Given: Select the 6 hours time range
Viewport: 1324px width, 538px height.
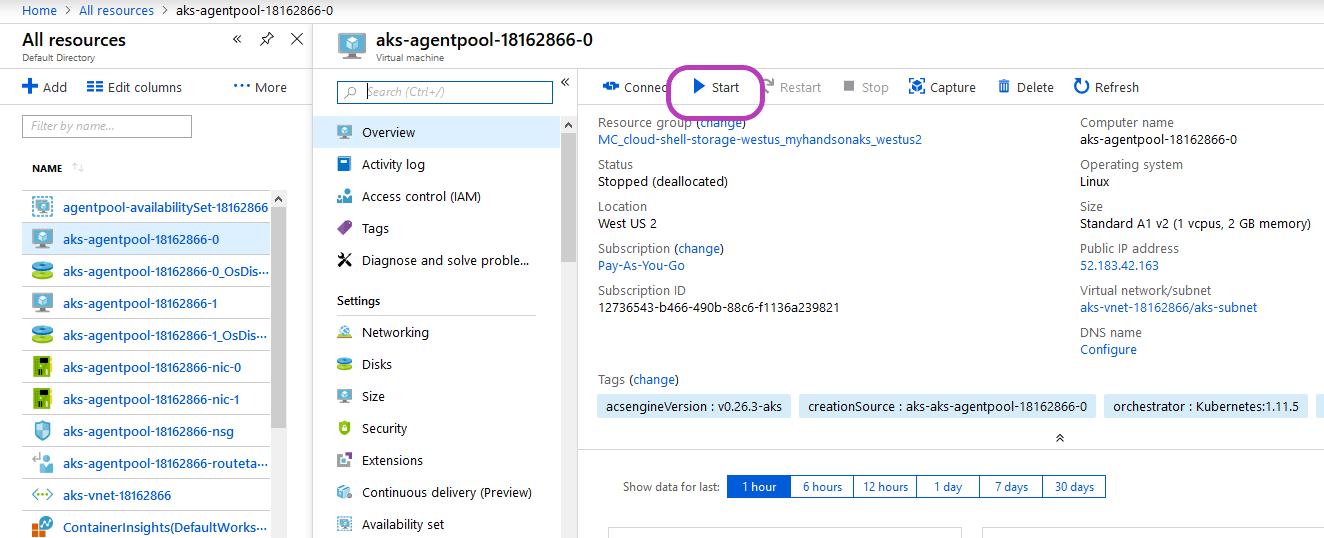Looking at the screenshot, I should point(822,487).
